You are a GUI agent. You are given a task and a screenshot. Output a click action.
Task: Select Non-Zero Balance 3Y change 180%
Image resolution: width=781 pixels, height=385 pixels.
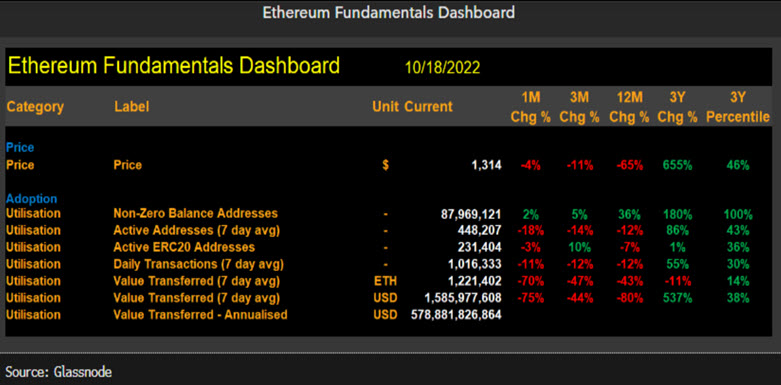tap(677, 215)
